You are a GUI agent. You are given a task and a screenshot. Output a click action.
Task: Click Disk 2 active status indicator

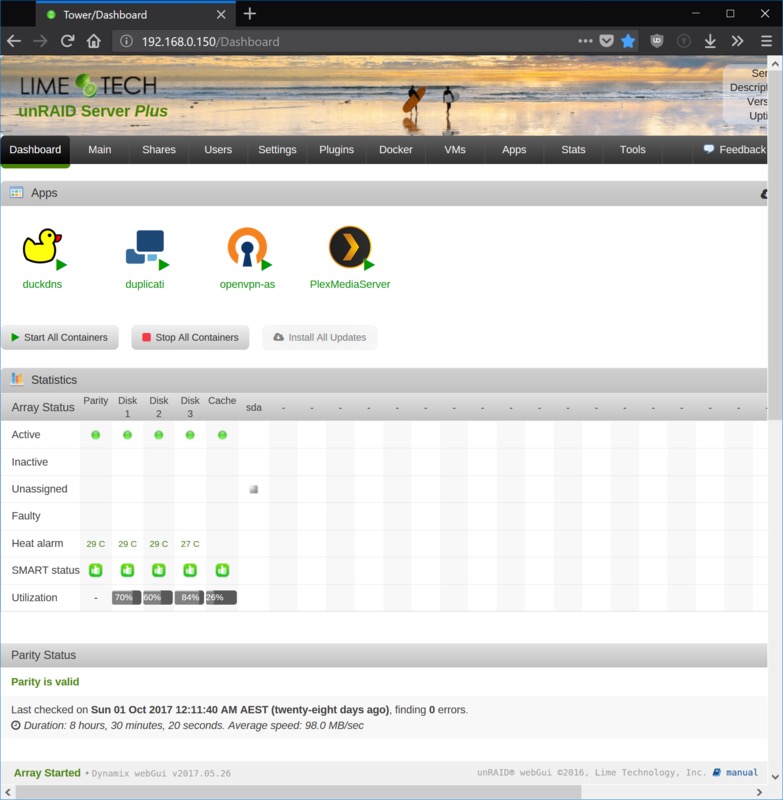click(x=159, y=435)
